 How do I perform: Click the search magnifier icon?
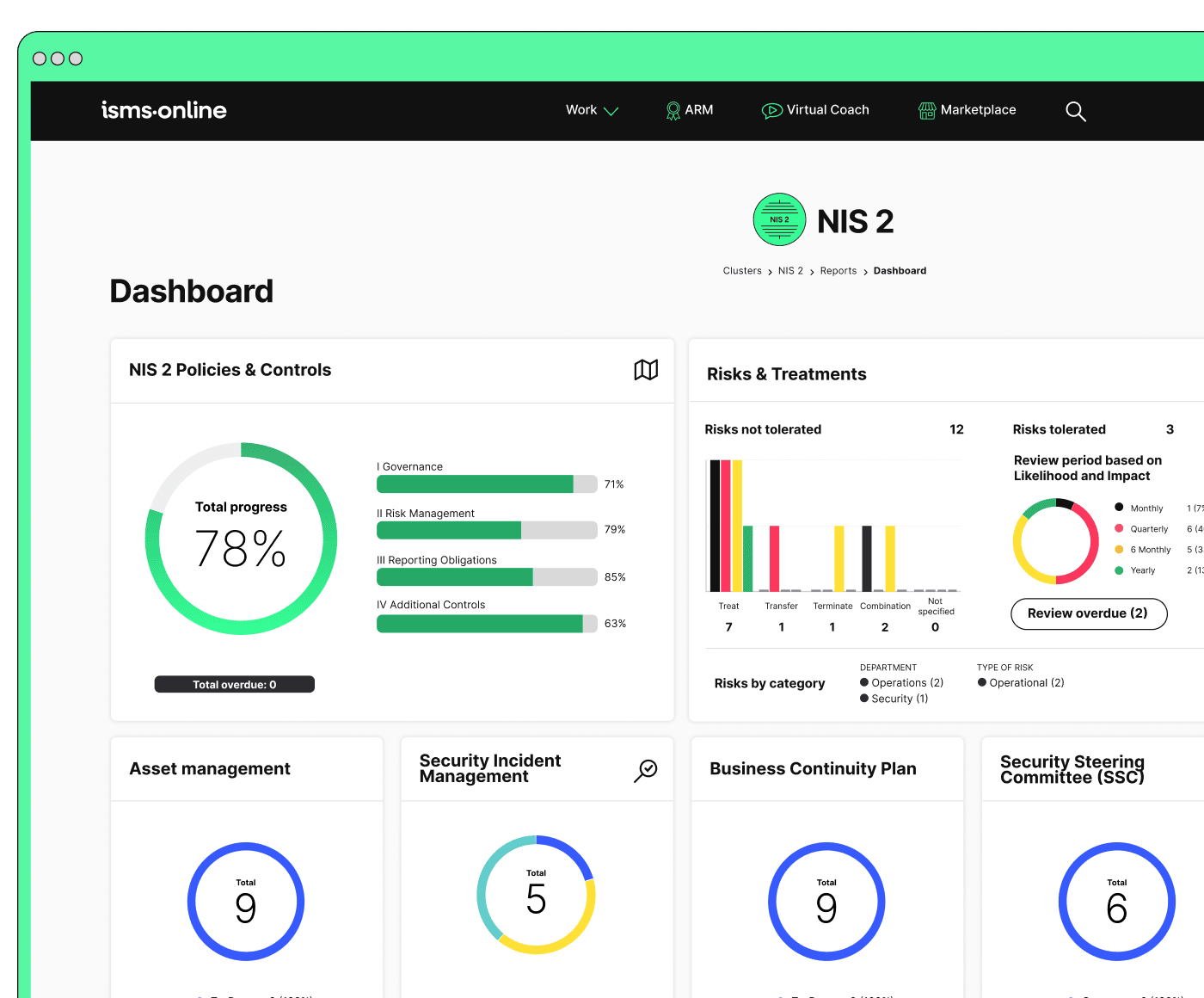tap(1075, 111)
